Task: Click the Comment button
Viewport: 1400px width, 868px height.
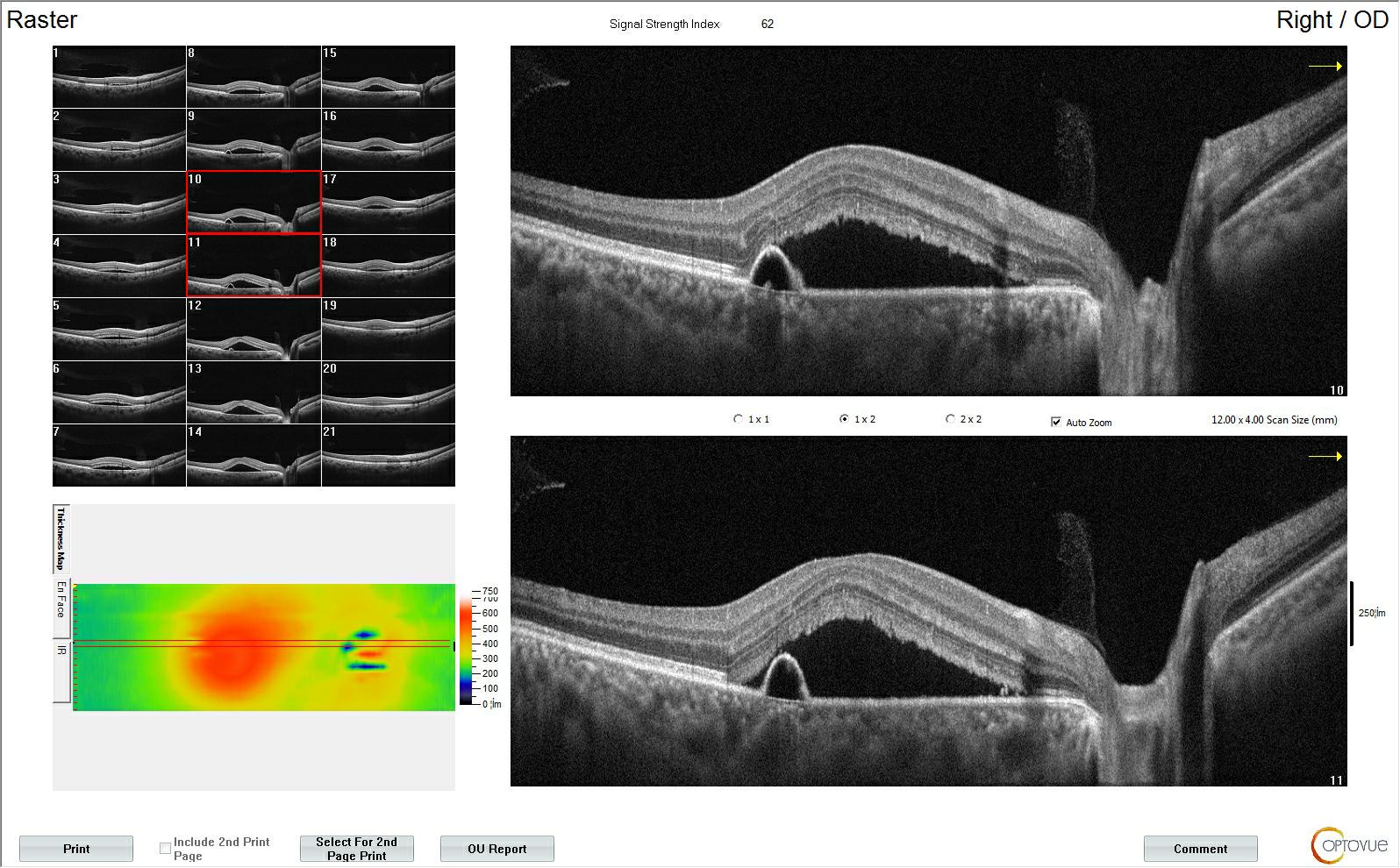Action: (x=1200, y=848)
